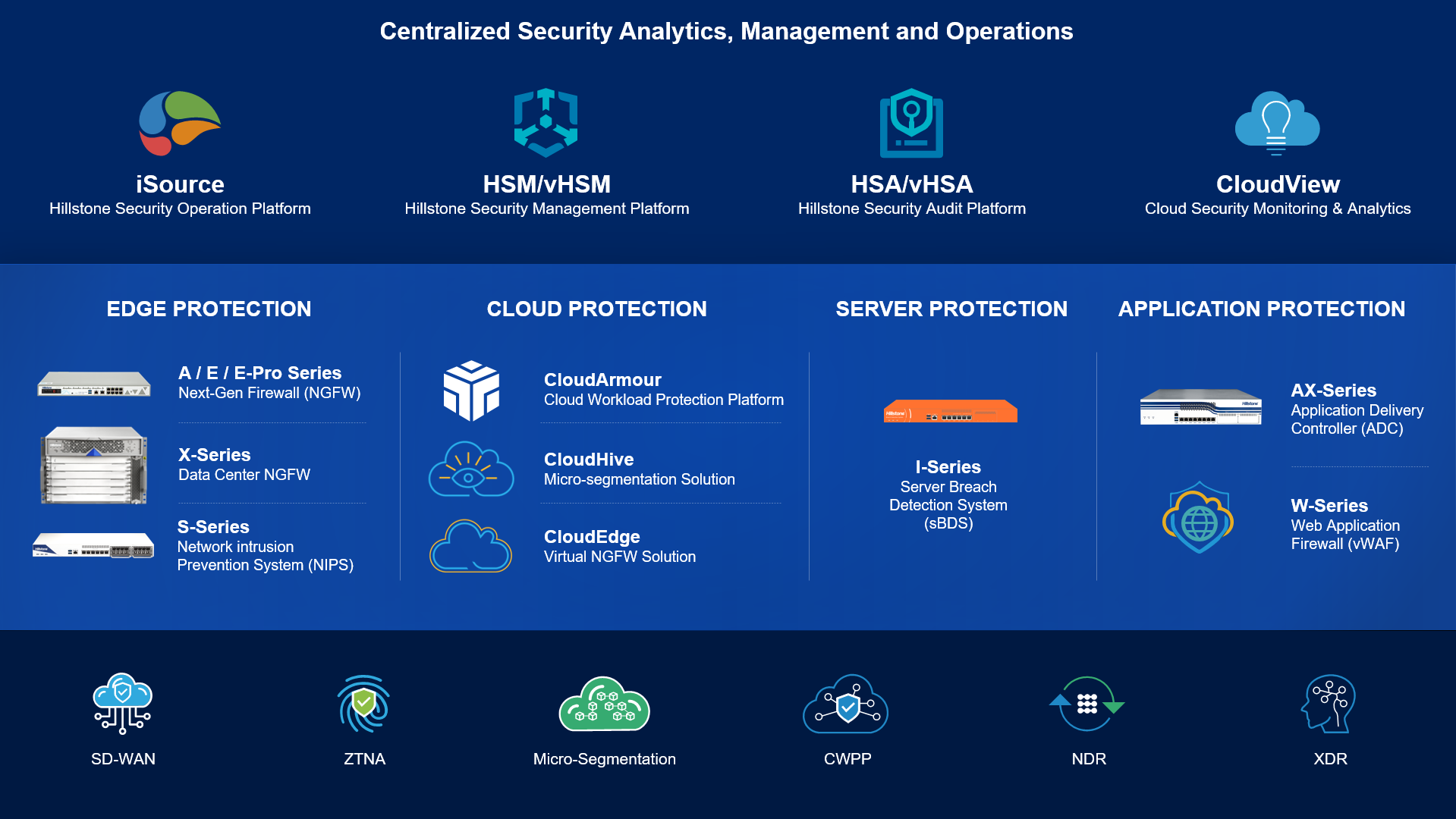
Task: Click the W-Series globe shield icon
Action: pyautogui.click(x=1198, y=517)
